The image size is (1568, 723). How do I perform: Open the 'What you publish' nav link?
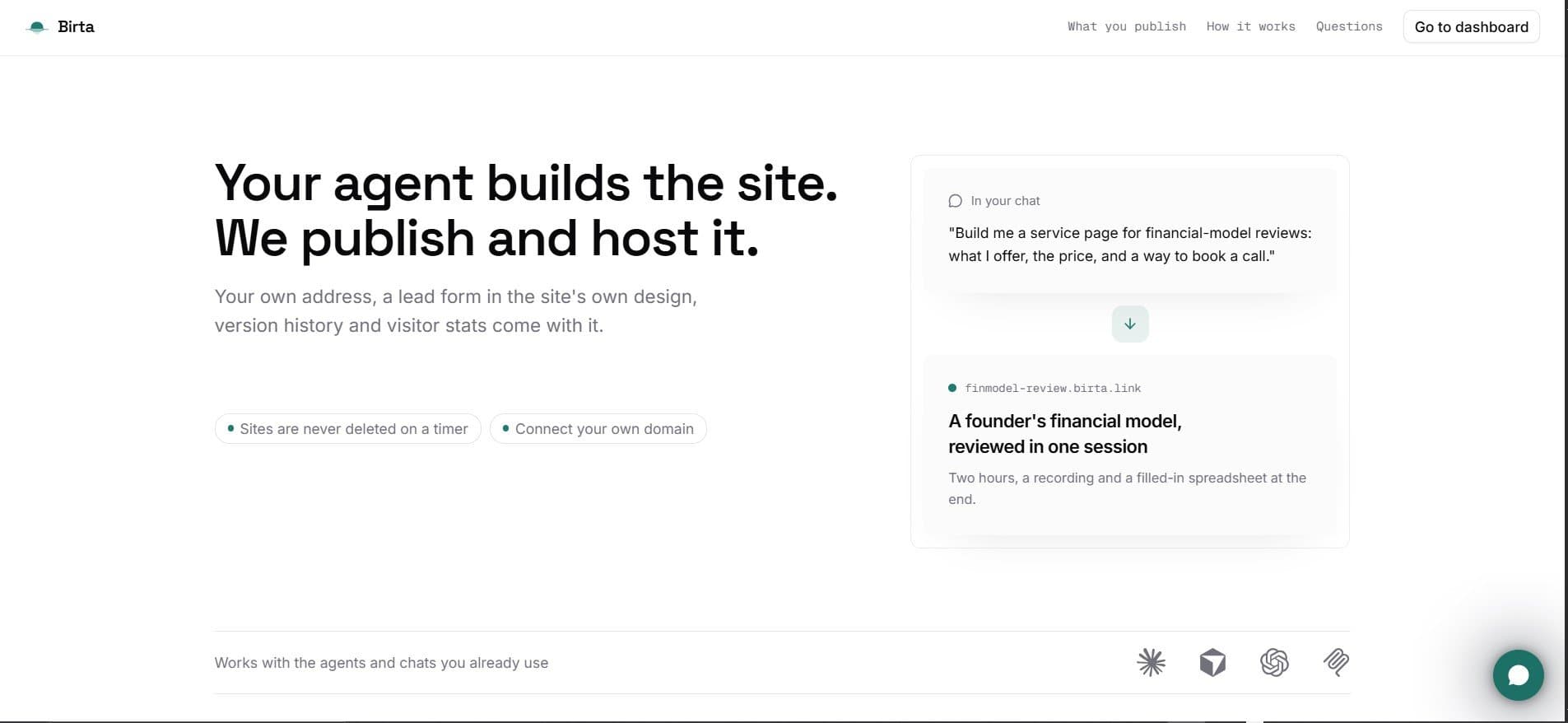click(x=1127, y=26)
